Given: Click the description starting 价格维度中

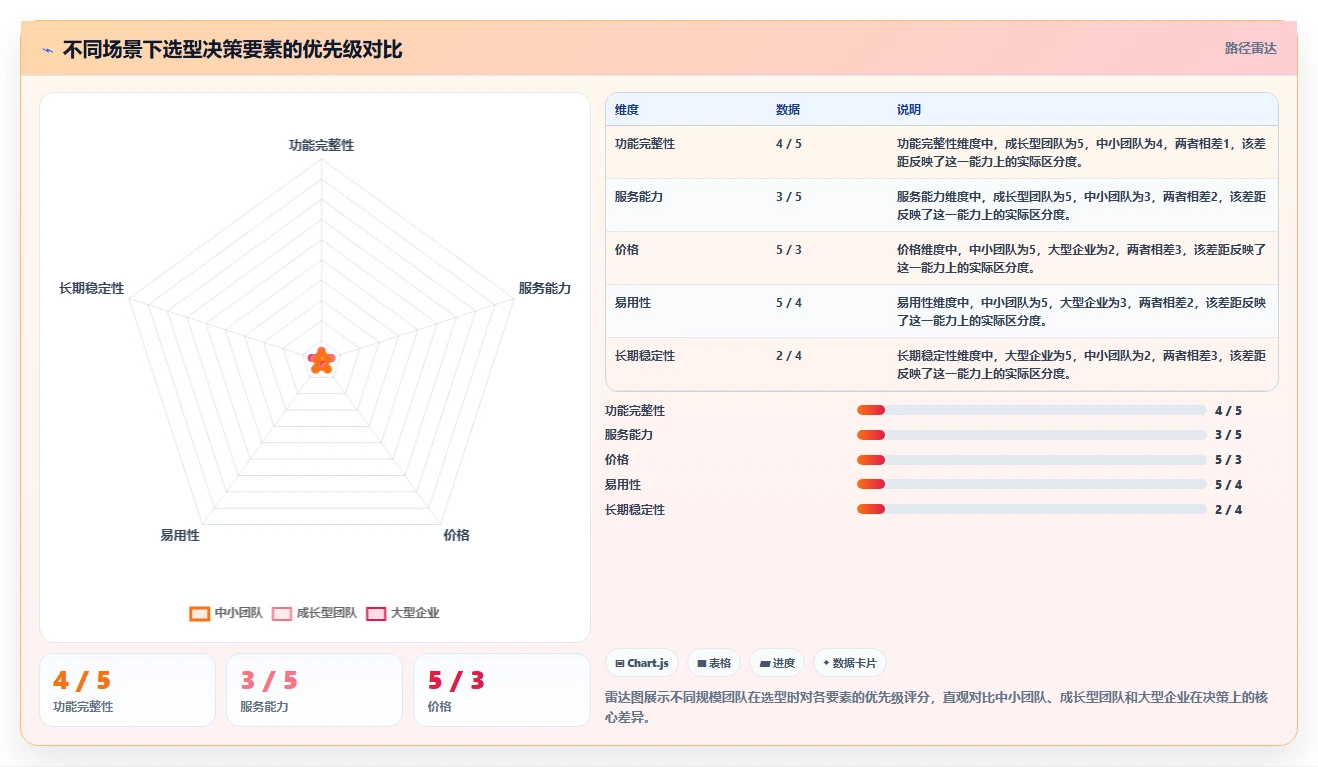Looking at the screenshot, I should point(1081,258).
